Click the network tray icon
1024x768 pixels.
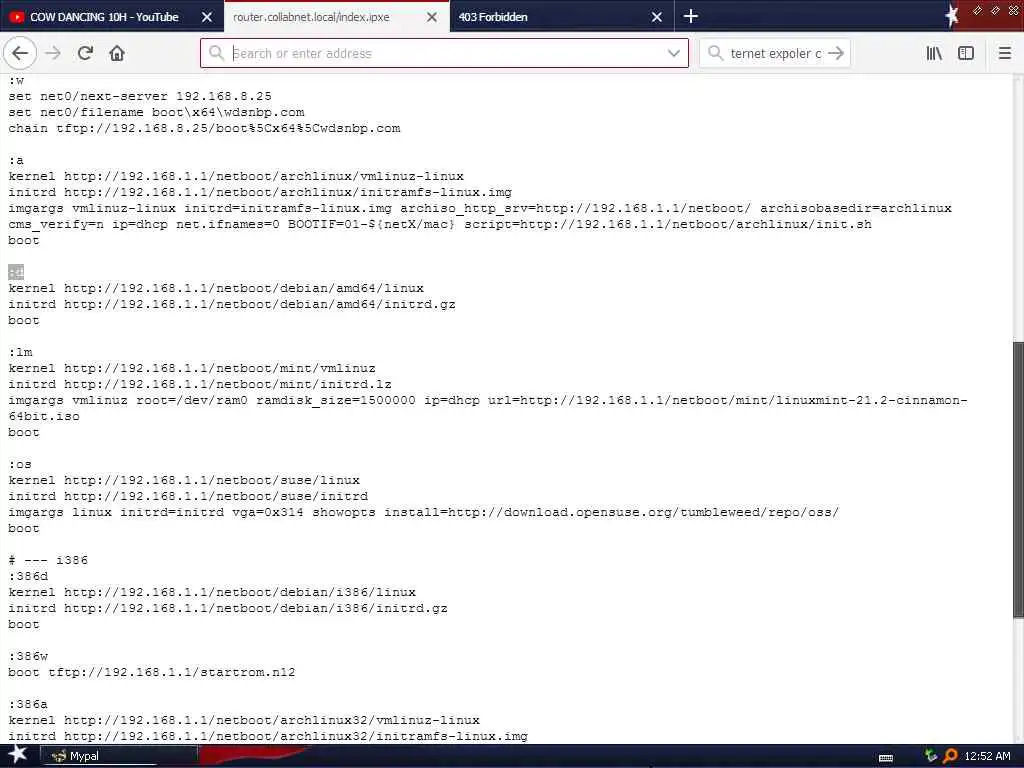click(931, 756)
